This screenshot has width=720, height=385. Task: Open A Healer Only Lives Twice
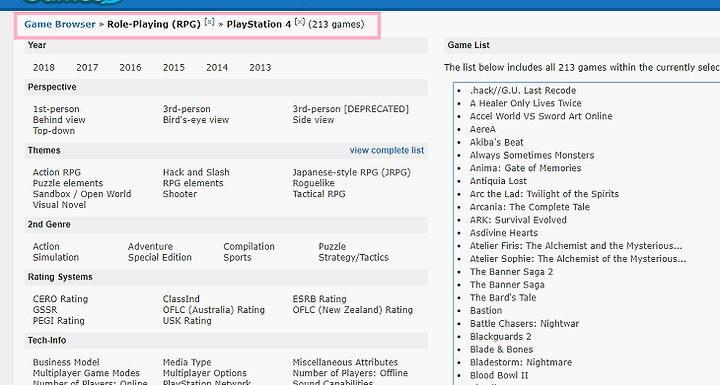(525, 103)
